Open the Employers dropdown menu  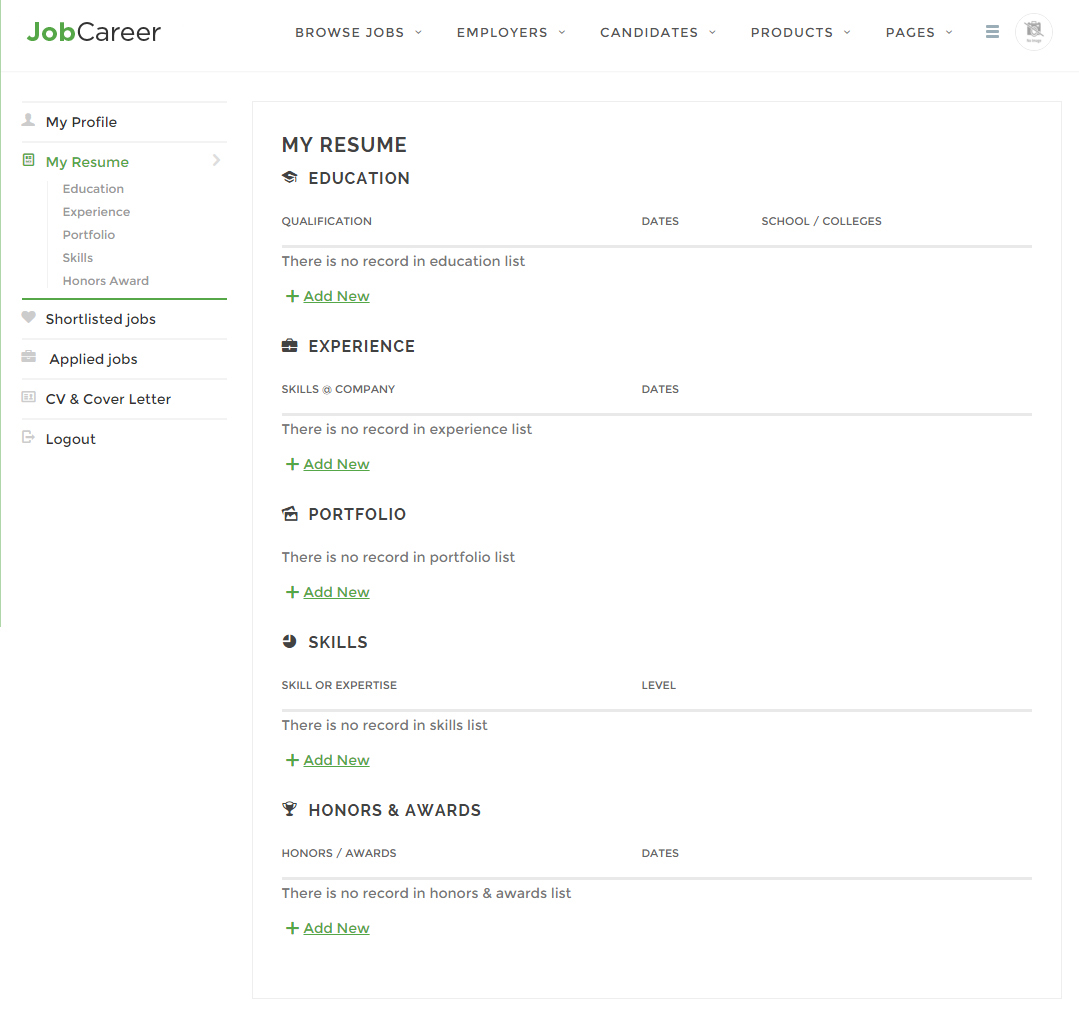pyautogui.click(x=511, y=33)
